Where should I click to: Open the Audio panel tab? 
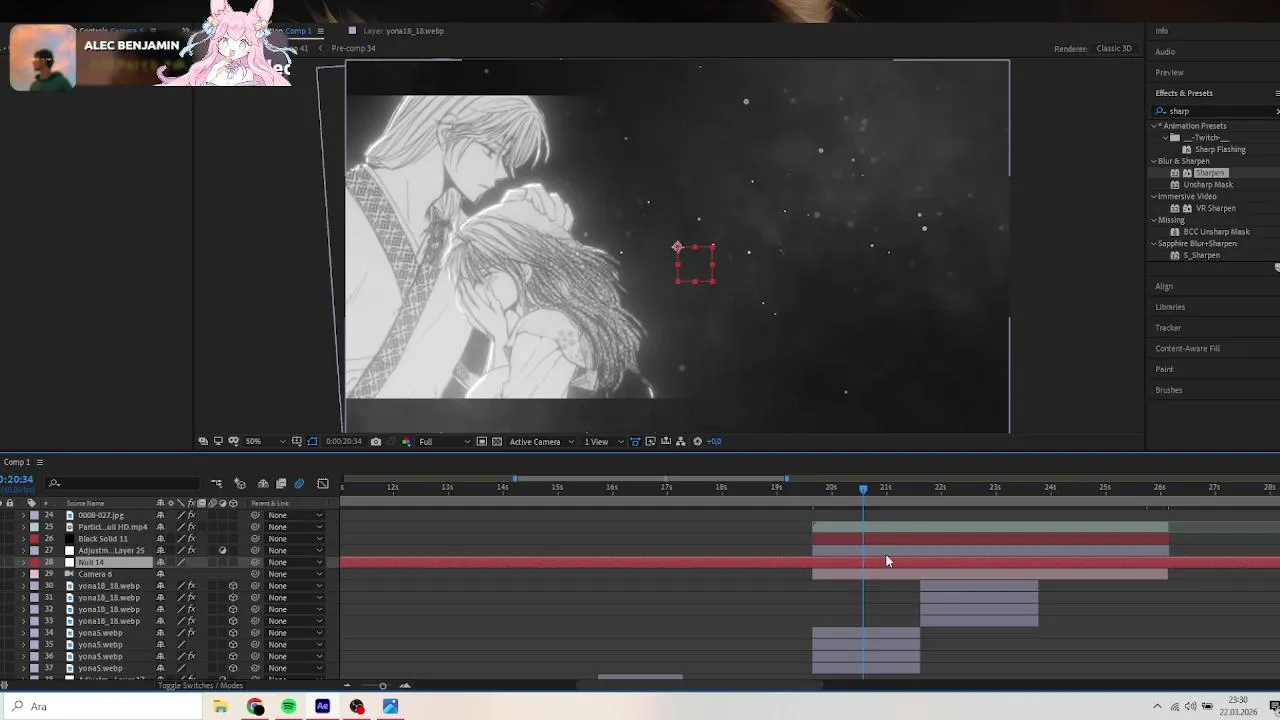point(1165,52)
